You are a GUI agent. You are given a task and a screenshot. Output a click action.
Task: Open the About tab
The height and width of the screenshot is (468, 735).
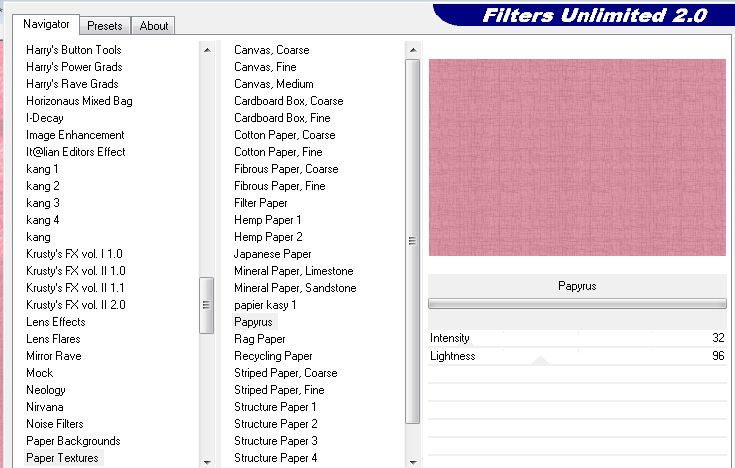[x=154, y=26]
